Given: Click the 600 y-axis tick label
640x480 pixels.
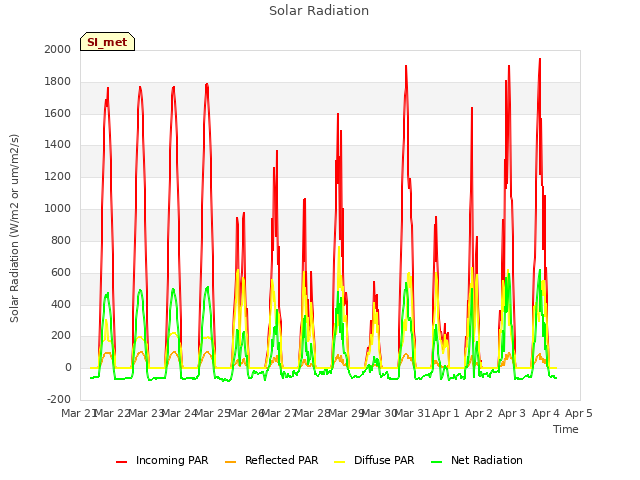Looking at the screenshot, I should pos(61,272).
